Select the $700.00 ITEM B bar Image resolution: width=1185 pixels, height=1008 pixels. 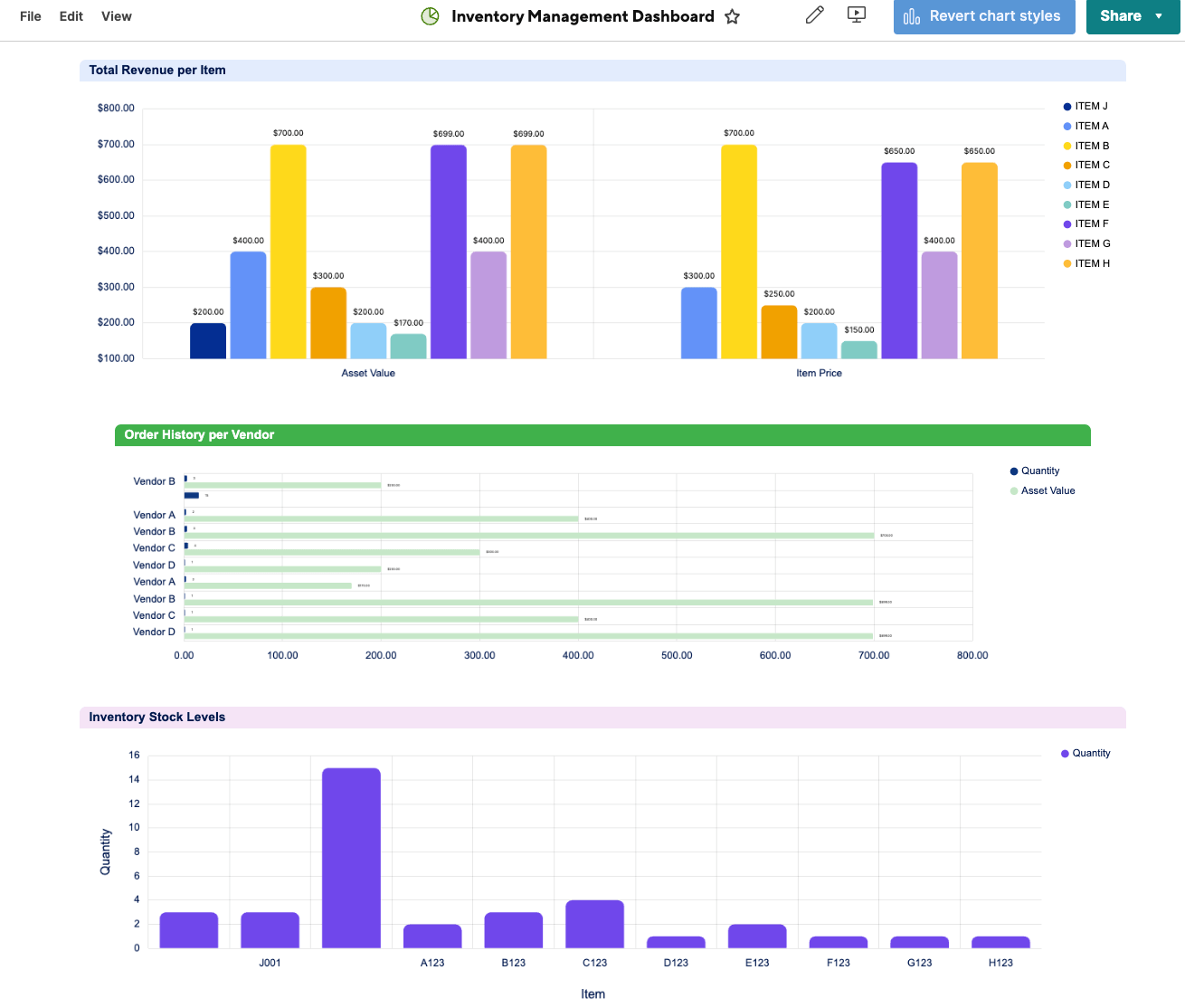287,253
